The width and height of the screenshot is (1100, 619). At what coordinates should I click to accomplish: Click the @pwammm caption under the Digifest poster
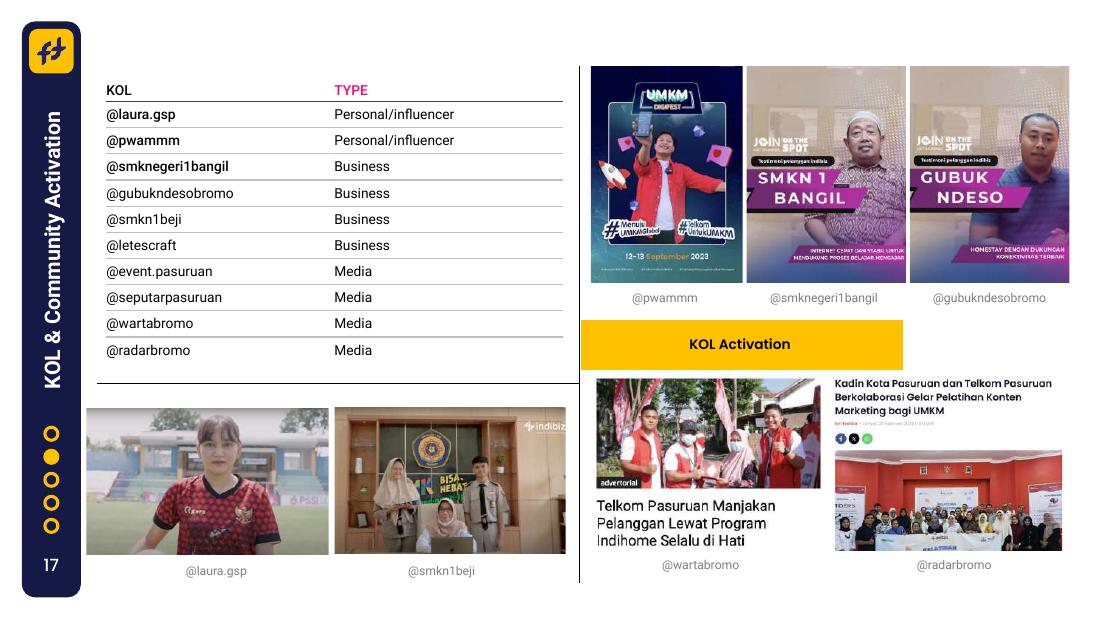click(665, 298)
